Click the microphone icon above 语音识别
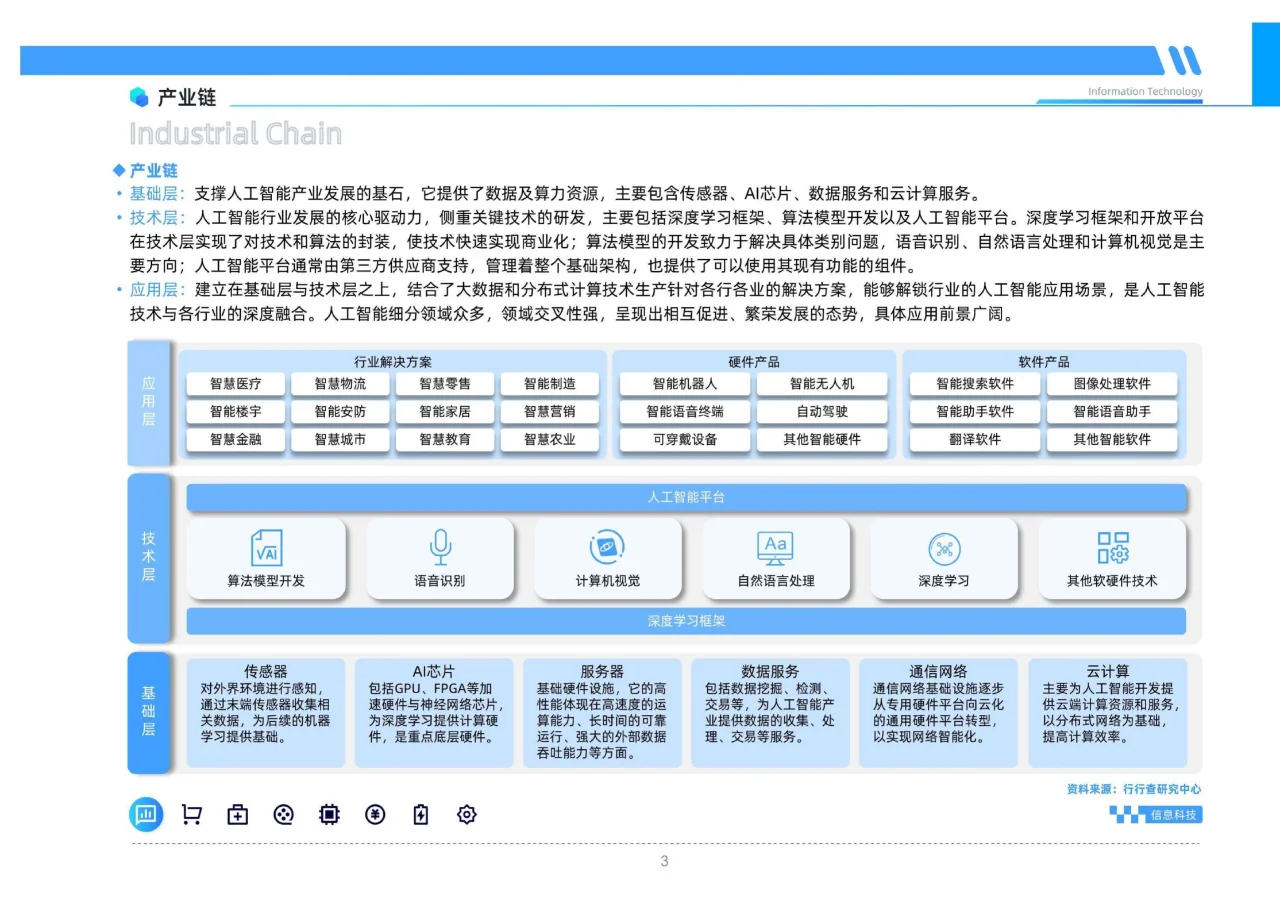Image resolution: width=1280 pixels, height=905 pixels. point(440,548)
